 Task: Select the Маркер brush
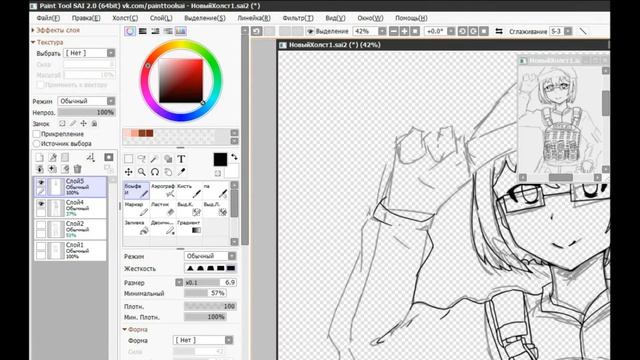point(136,209)
